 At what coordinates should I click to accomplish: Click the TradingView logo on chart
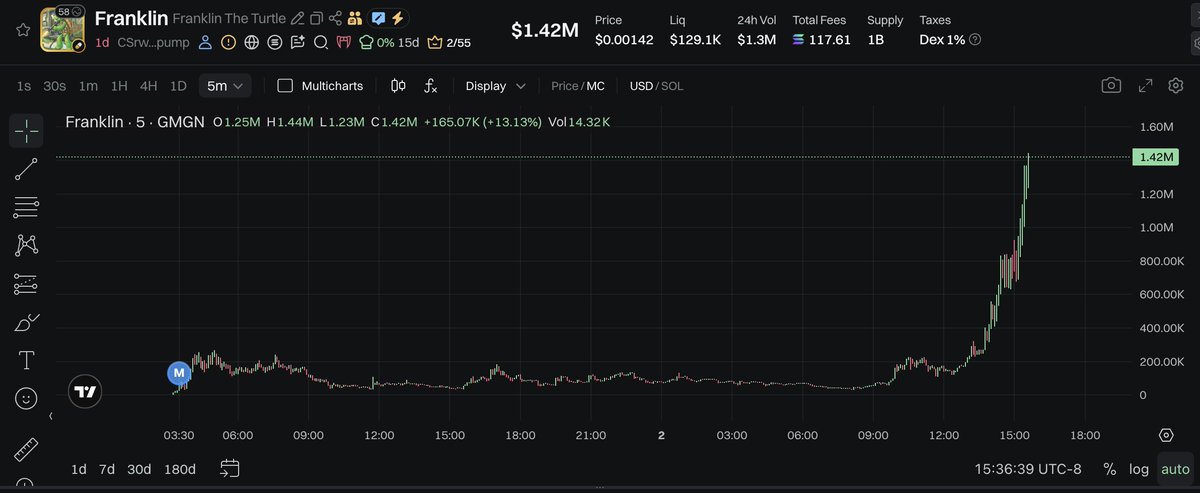pos(86,392)
